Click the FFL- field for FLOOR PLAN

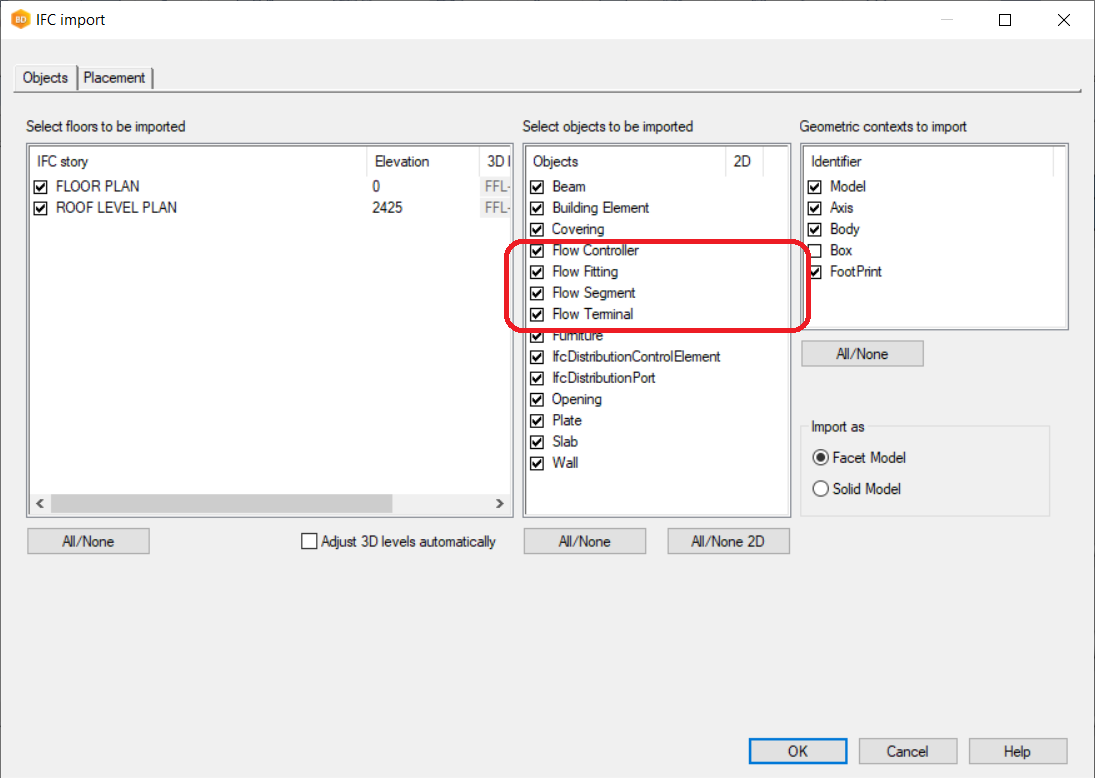497,186
